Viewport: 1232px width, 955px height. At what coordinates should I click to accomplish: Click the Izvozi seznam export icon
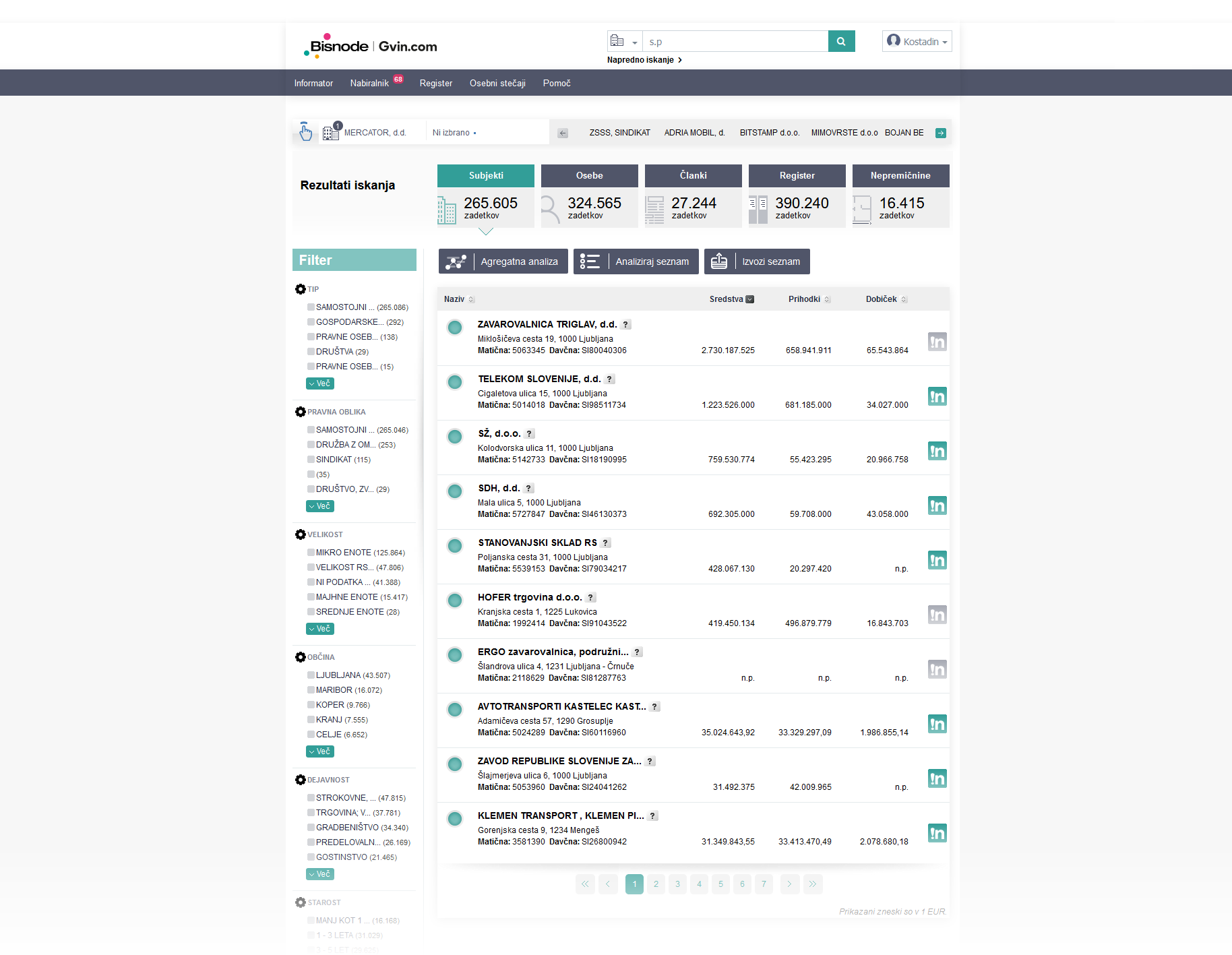pos(719,261)
